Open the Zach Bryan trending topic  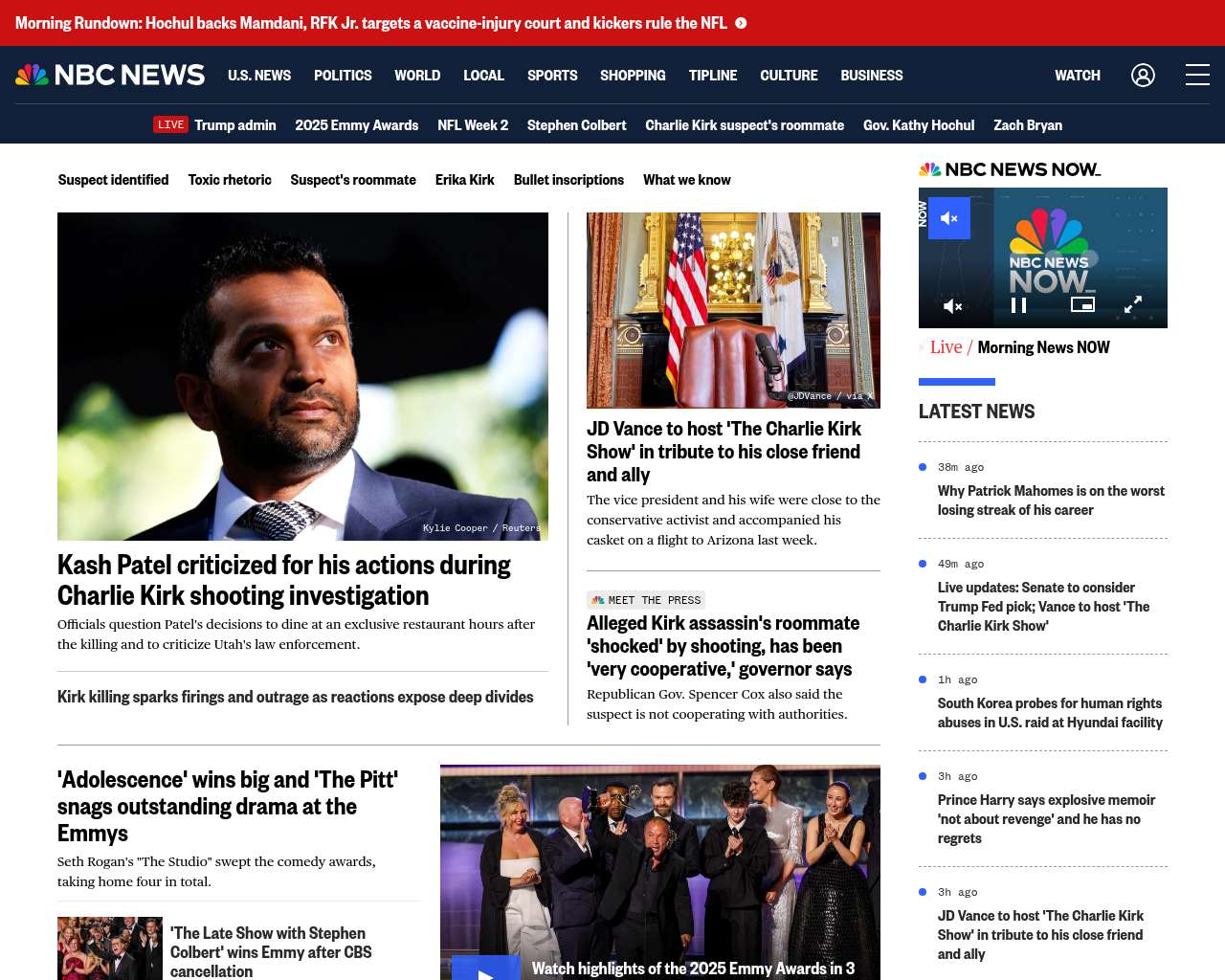pos(1028,124)
